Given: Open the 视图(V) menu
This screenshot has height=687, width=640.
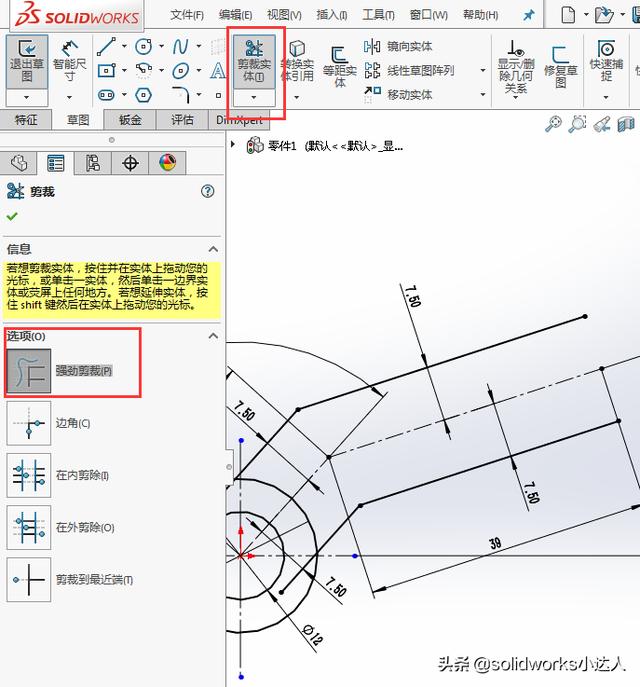Looking at the screenshot, I should 284,15.
